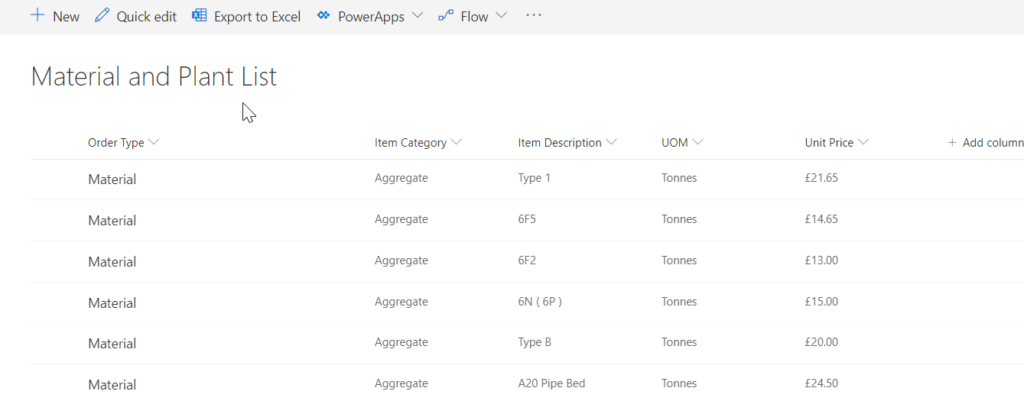
Task: Click the Material and Plant List title
Action: pos(154,77)
